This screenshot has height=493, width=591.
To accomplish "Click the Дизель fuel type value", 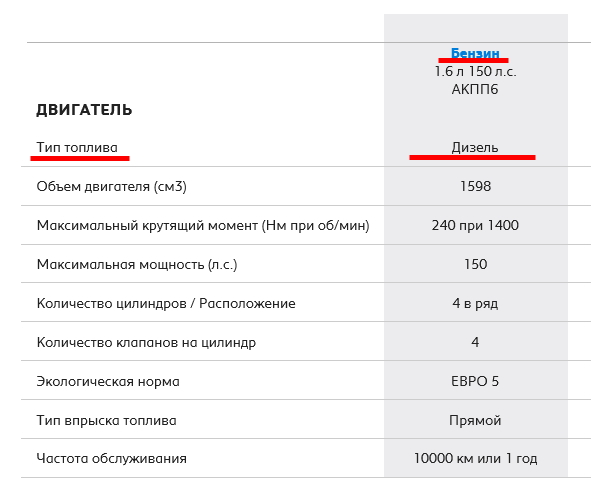I will 475,147.
